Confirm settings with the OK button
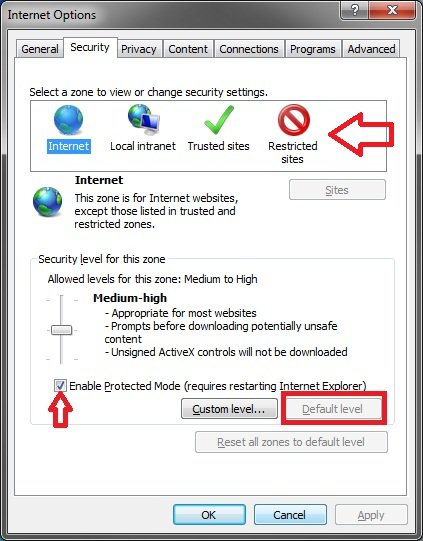The image size is (423, 541). coord(209,515)
